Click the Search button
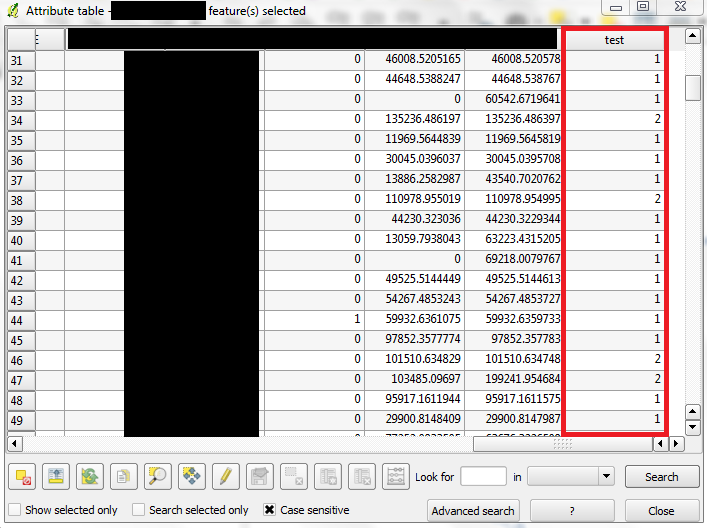This screenshot has width=707, height=528. 661,477
